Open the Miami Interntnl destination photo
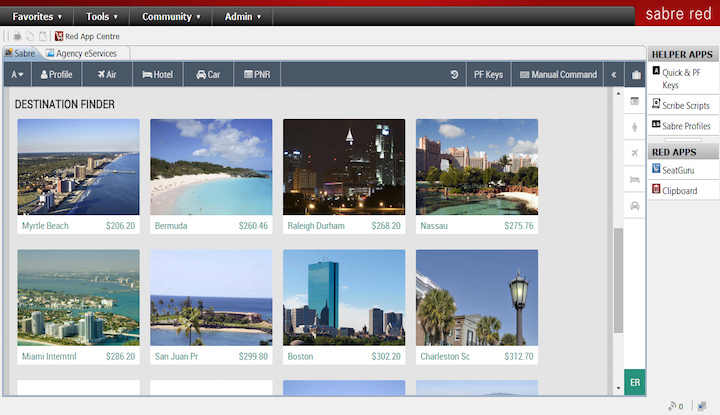Viewport: 720px width, 415px height. [x=79, y=297]
